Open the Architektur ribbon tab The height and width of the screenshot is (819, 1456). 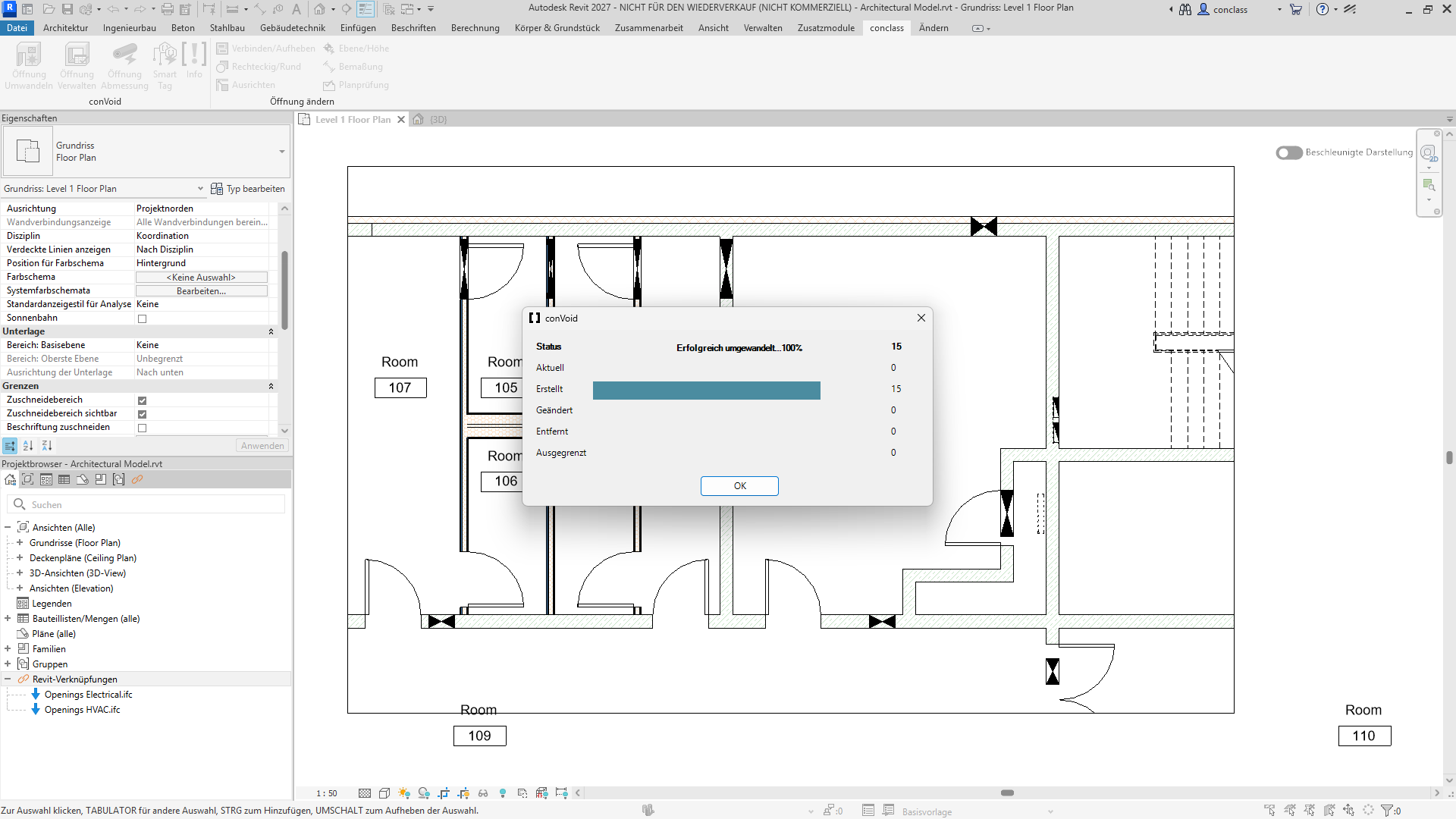tap(65, 28)
